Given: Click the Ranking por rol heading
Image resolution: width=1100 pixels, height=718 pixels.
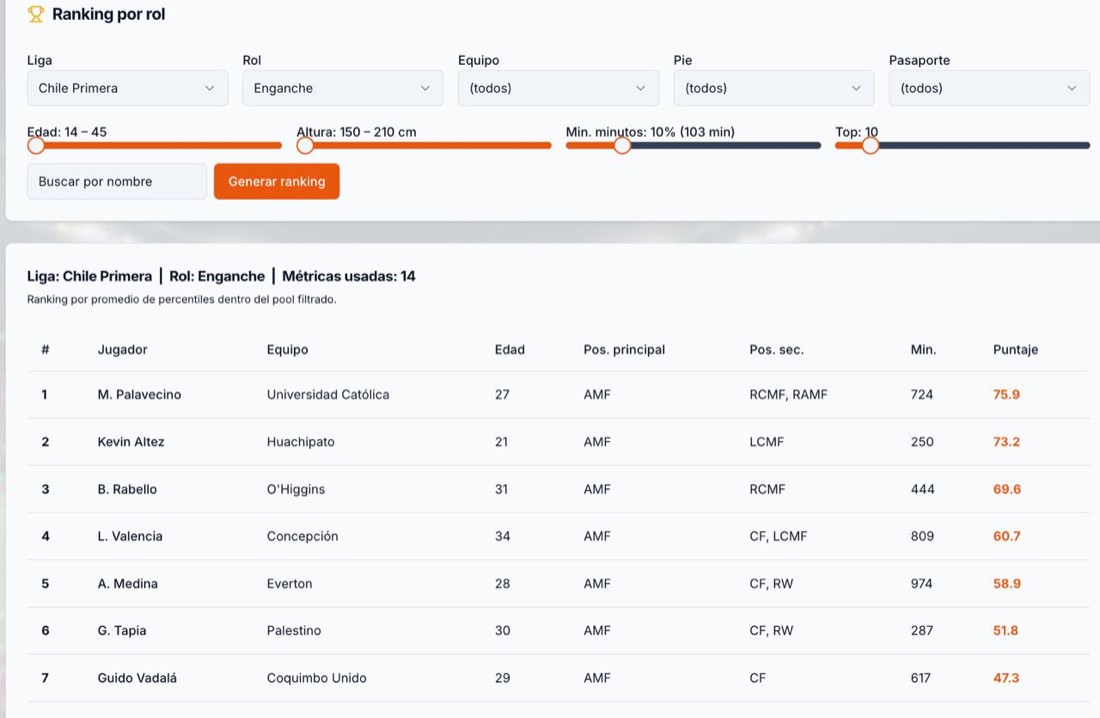Looking at the screenshot, I should pos(108,14).
